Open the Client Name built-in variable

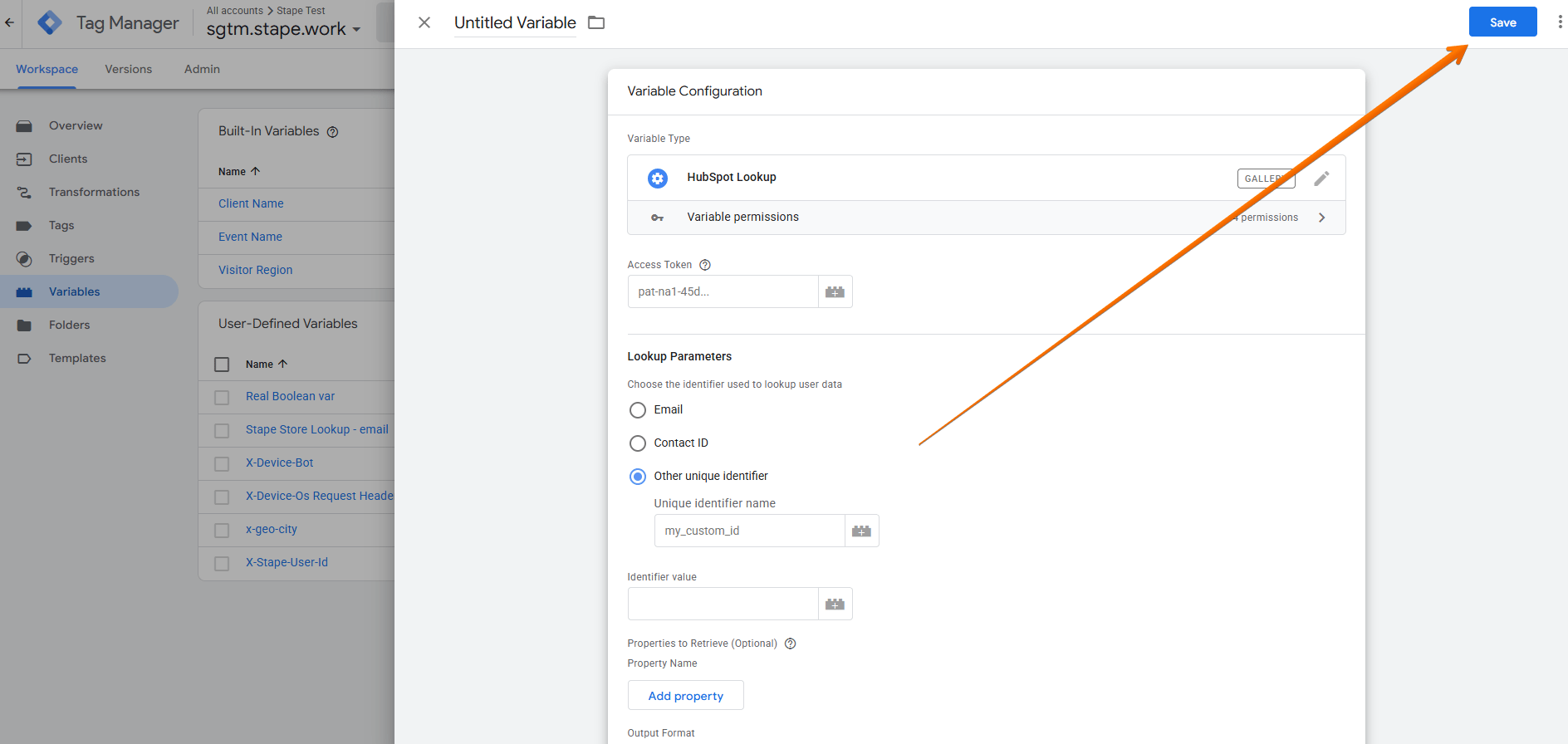tap(251, 204)
